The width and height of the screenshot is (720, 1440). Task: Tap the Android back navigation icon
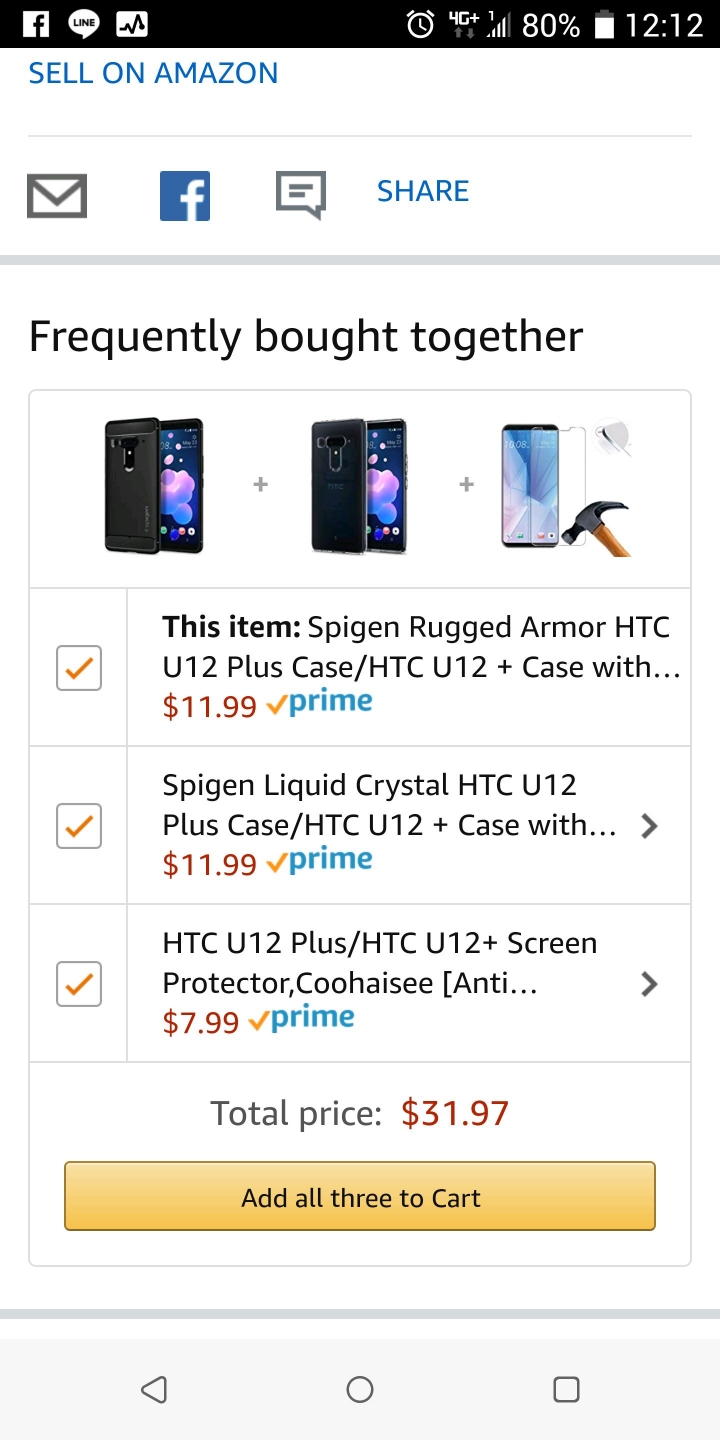(x=154, y=1389)
